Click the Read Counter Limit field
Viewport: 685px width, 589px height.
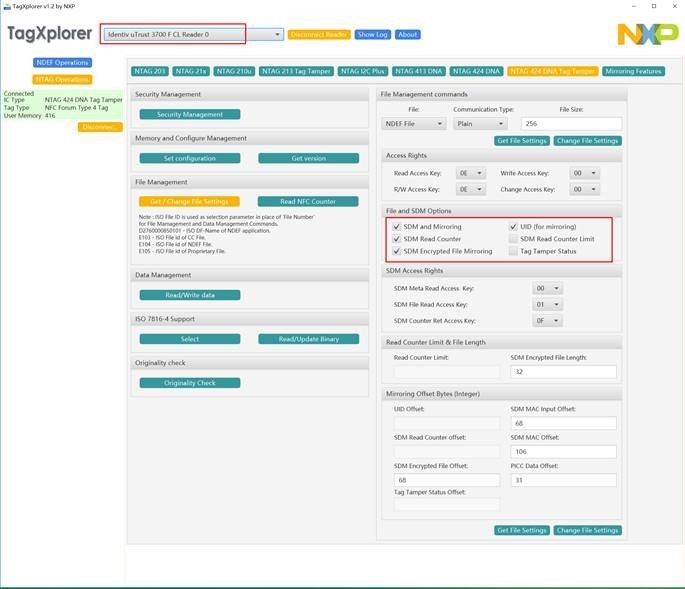[x=446, y=372]
